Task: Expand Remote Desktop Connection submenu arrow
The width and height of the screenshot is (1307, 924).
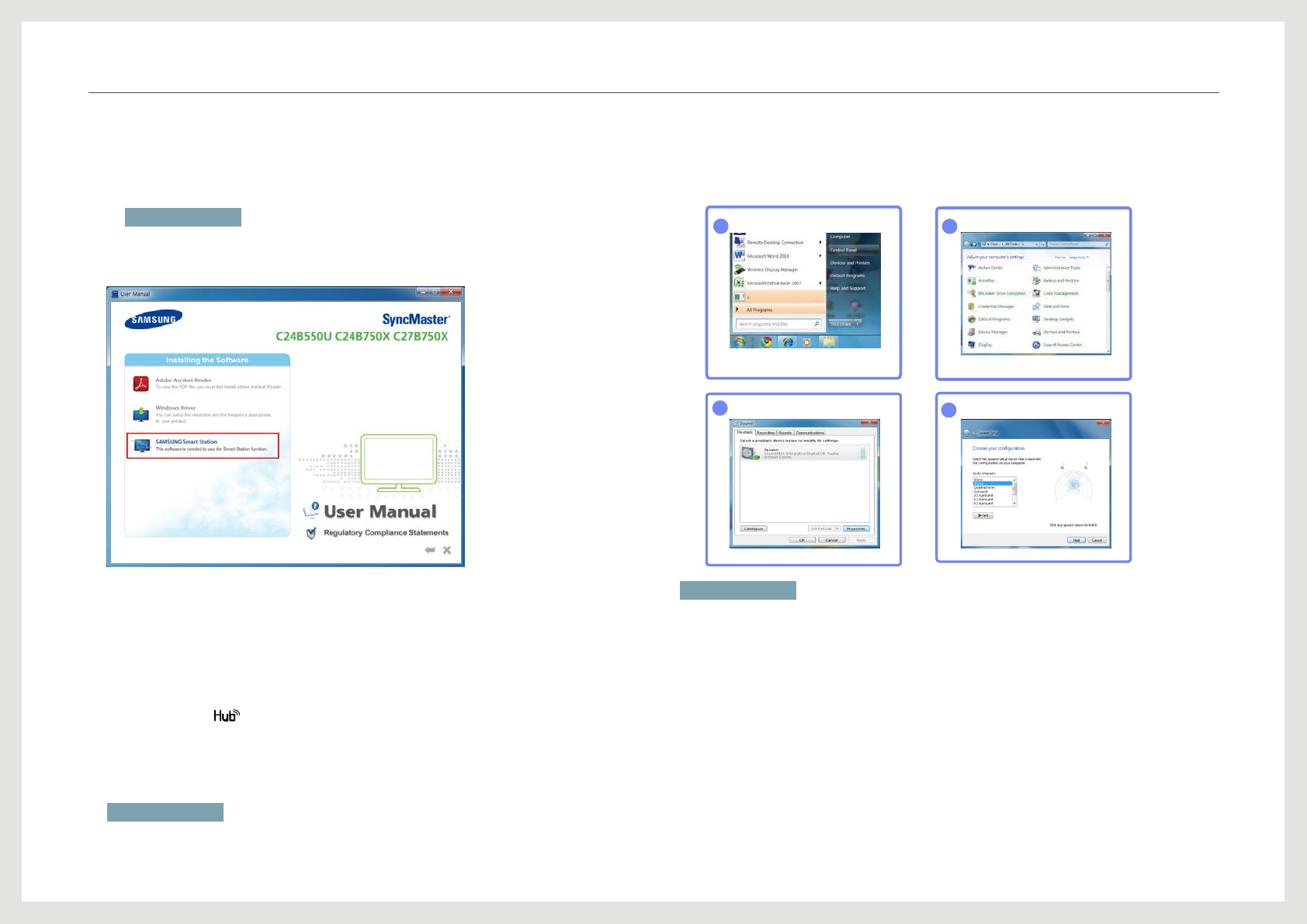Action: point(820,242)
